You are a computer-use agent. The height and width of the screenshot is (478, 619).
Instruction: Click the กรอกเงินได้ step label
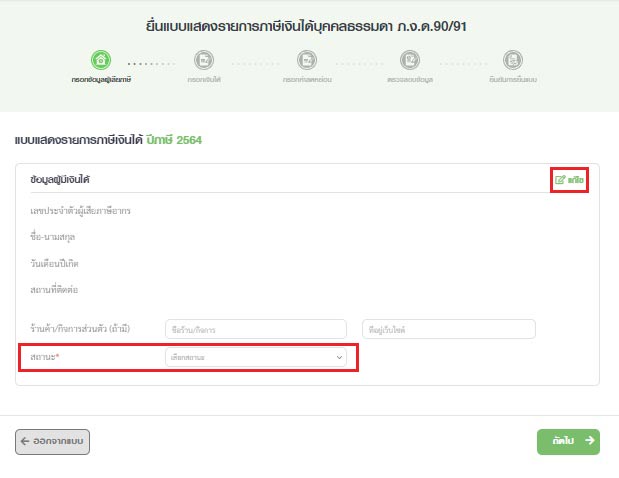[204, 80]
